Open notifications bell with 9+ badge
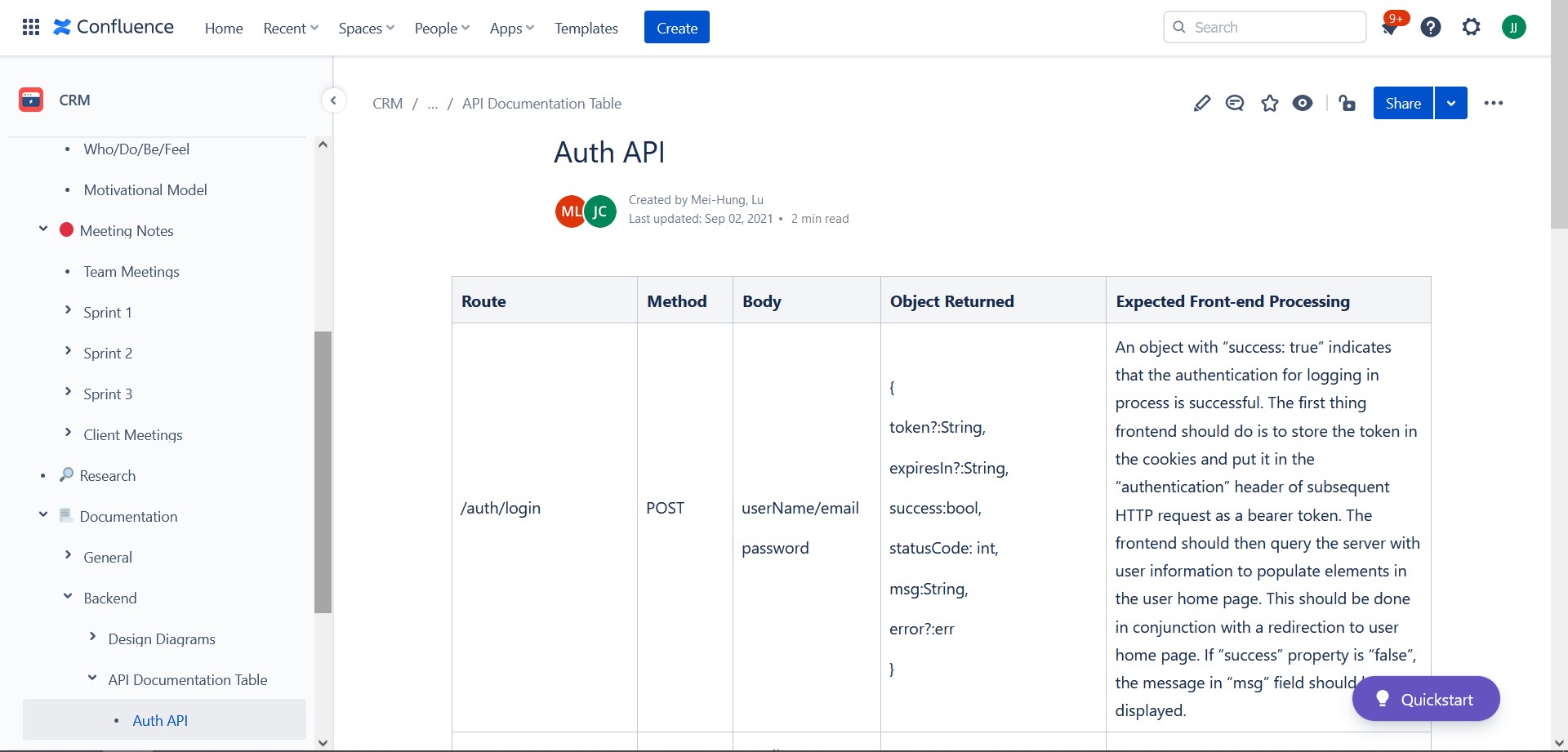This screenshot has height=752, width=1568. click(x=1390, y=28)
